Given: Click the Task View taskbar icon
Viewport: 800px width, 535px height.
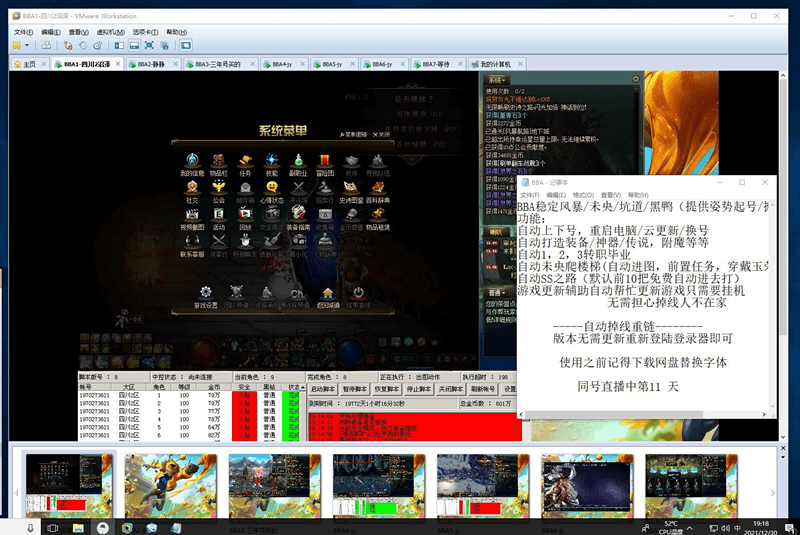Looking at the screenshot, I should tap(53, 528).
